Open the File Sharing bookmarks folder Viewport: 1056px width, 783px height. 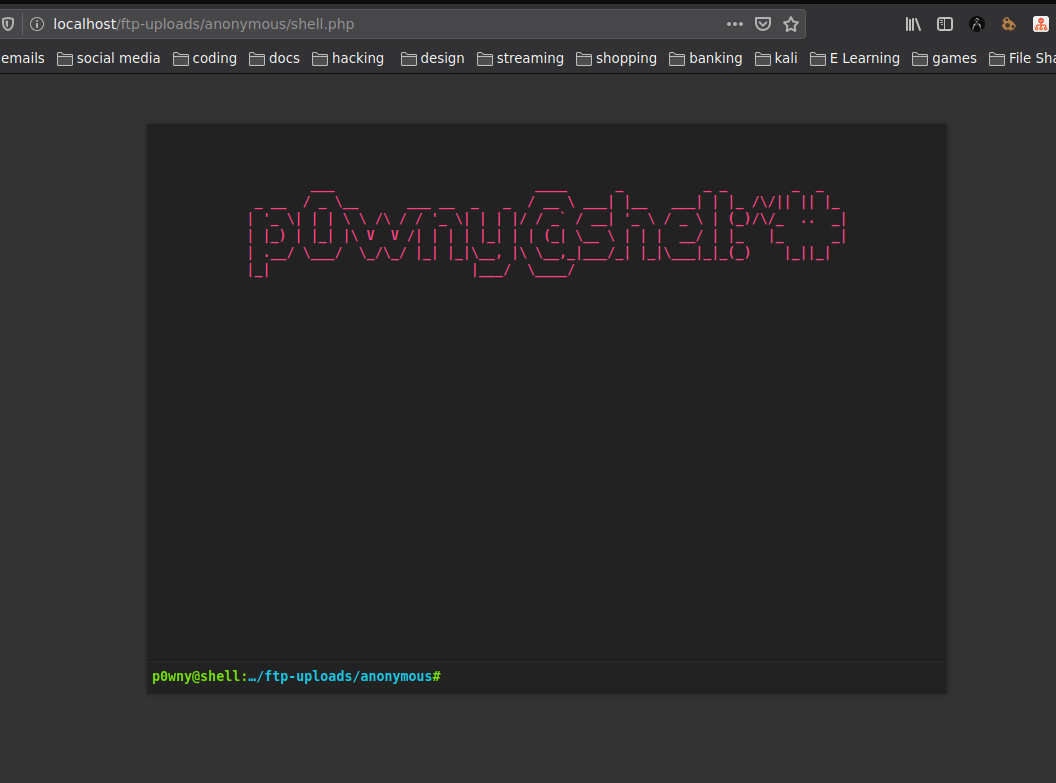pyautogui.click(x=1025, y=58)
